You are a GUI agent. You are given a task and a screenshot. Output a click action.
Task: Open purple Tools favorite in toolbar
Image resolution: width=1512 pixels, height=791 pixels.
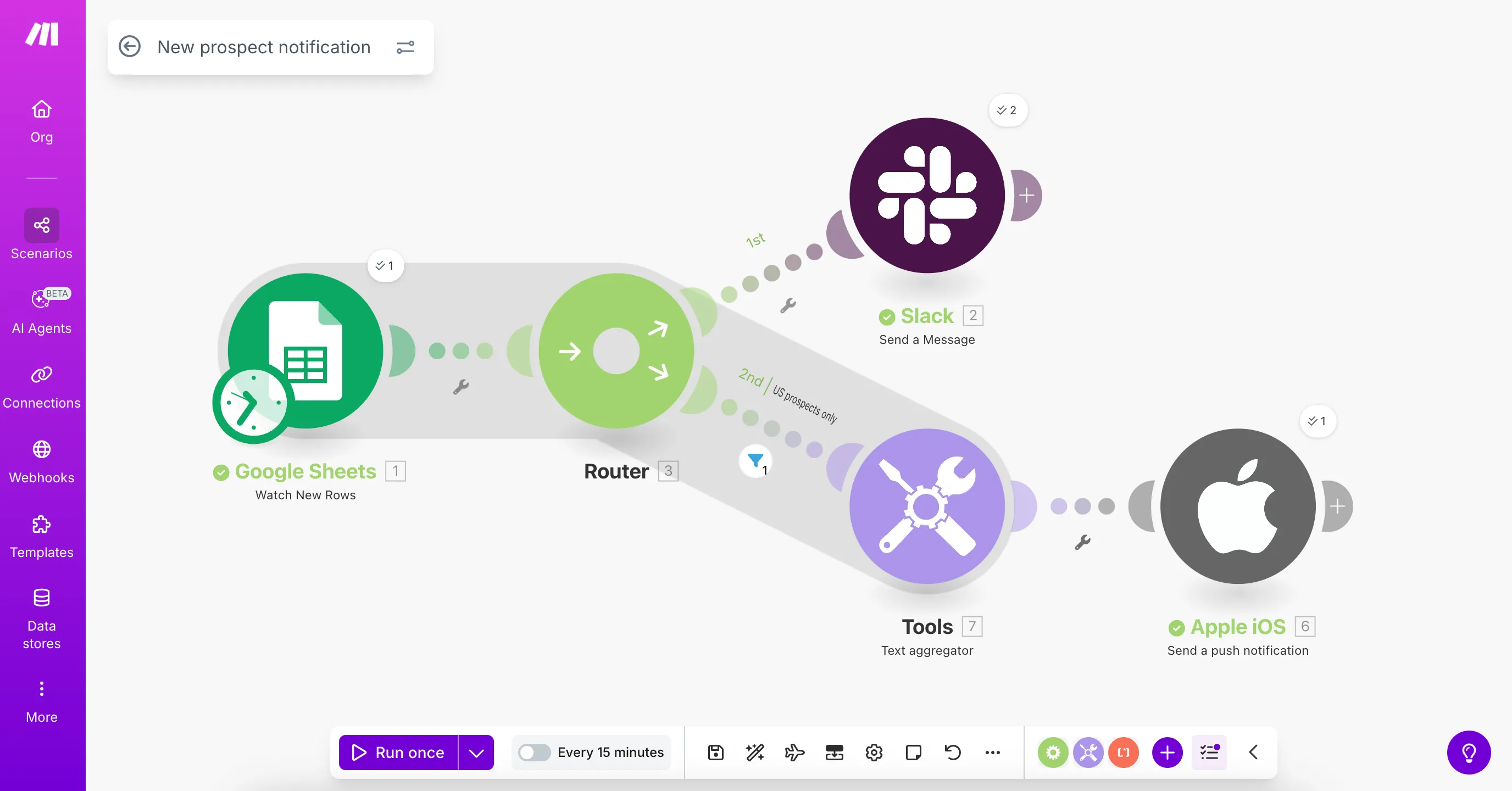[1088, 752]
